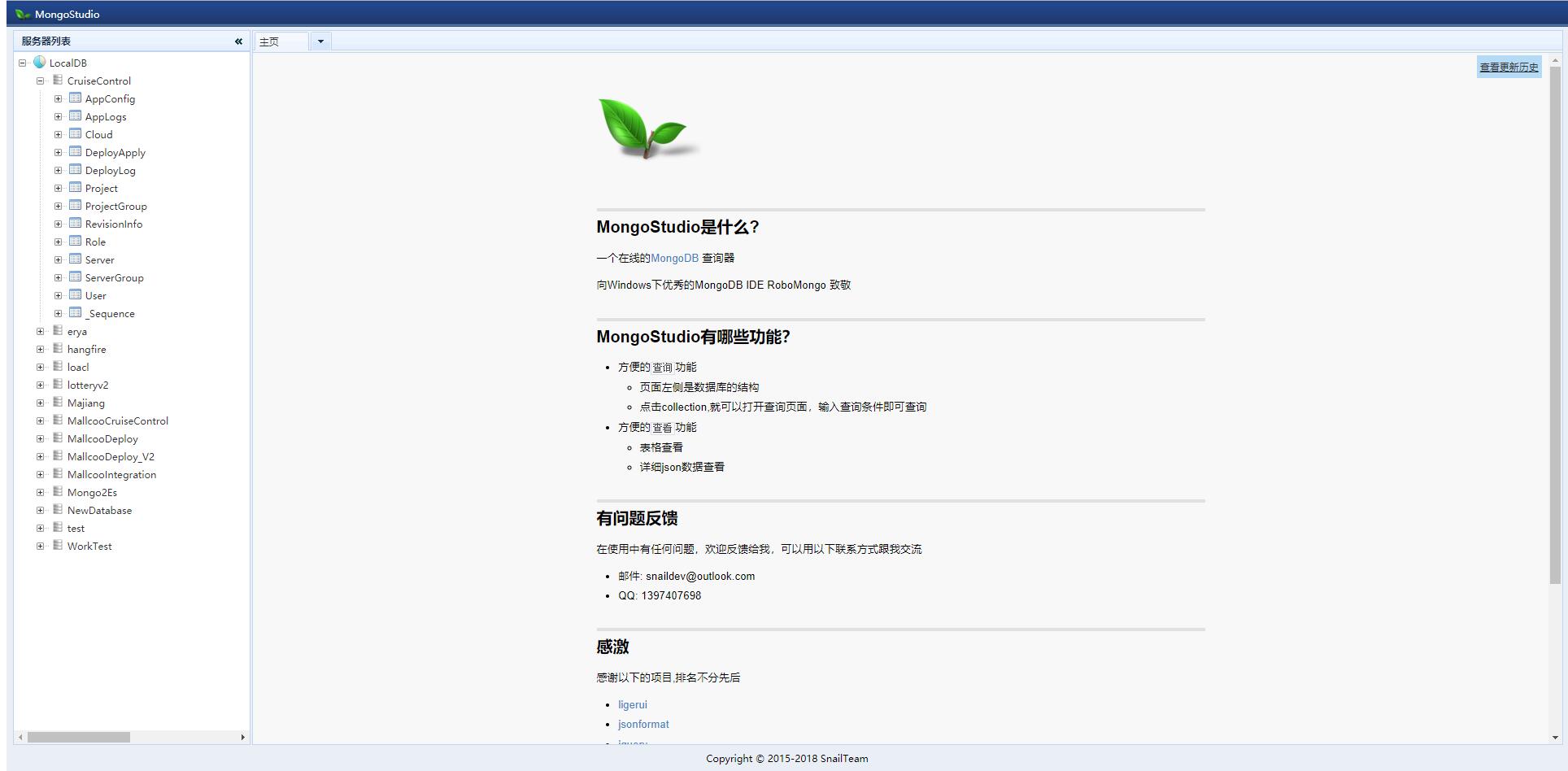
Task: Collapse the CruiseControl database node
Action: [40, 81]
